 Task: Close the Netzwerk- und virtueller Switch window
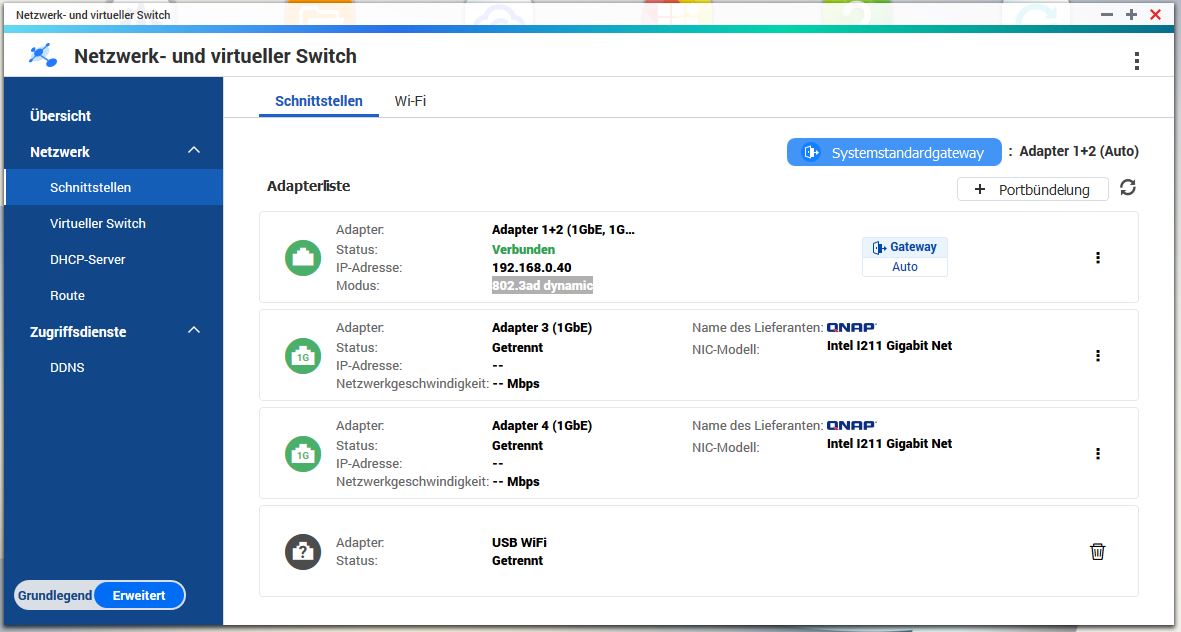pyautogui.click(x=1155, y=14)
